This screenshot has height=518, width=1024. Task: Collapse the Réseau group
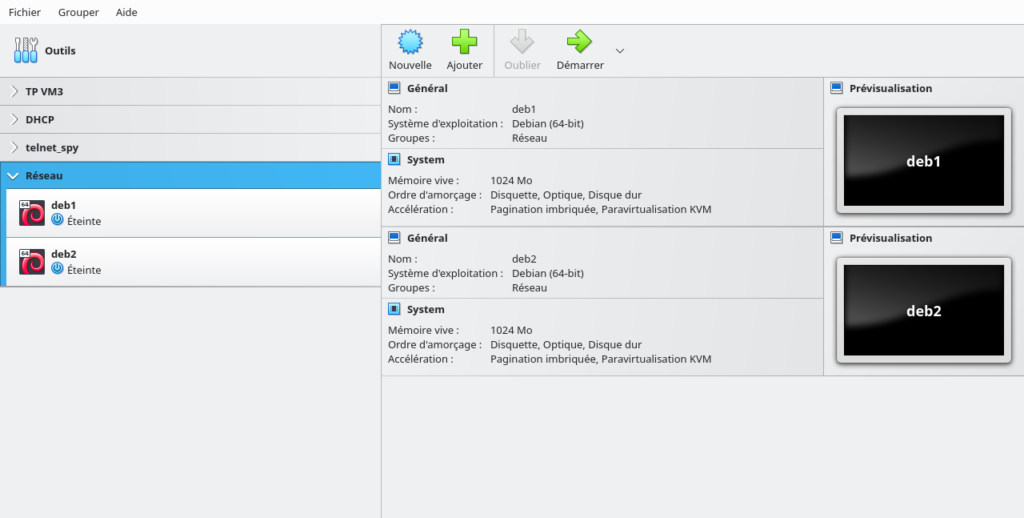(x=13, y=175)
